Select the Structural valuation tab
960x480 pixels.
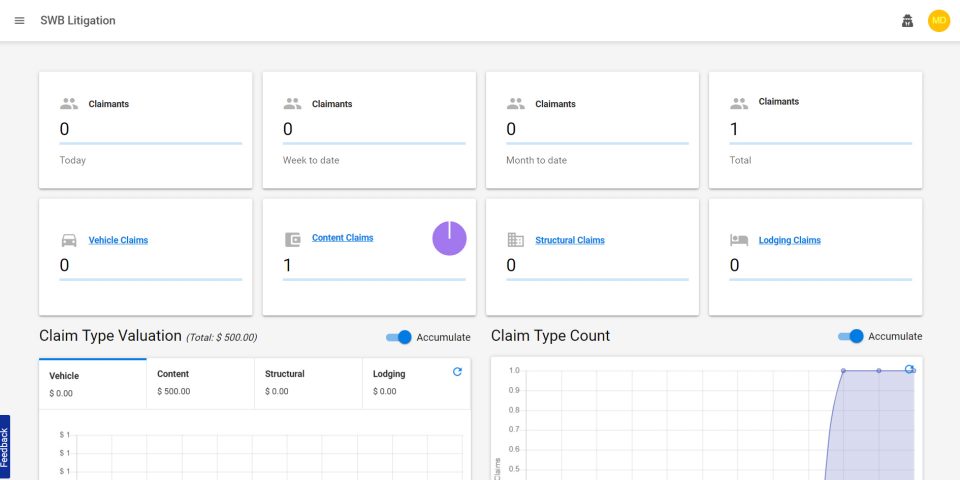(x=309, y=384)
